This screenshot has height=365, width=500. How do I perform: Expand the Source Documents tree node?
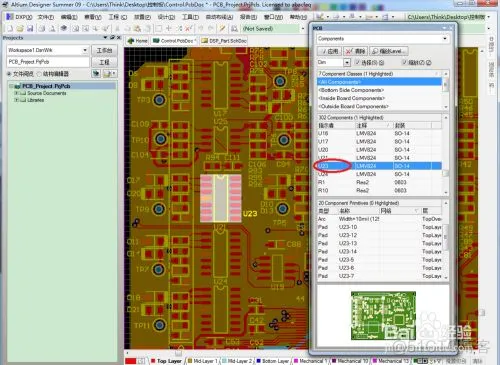tap(16, 93)
